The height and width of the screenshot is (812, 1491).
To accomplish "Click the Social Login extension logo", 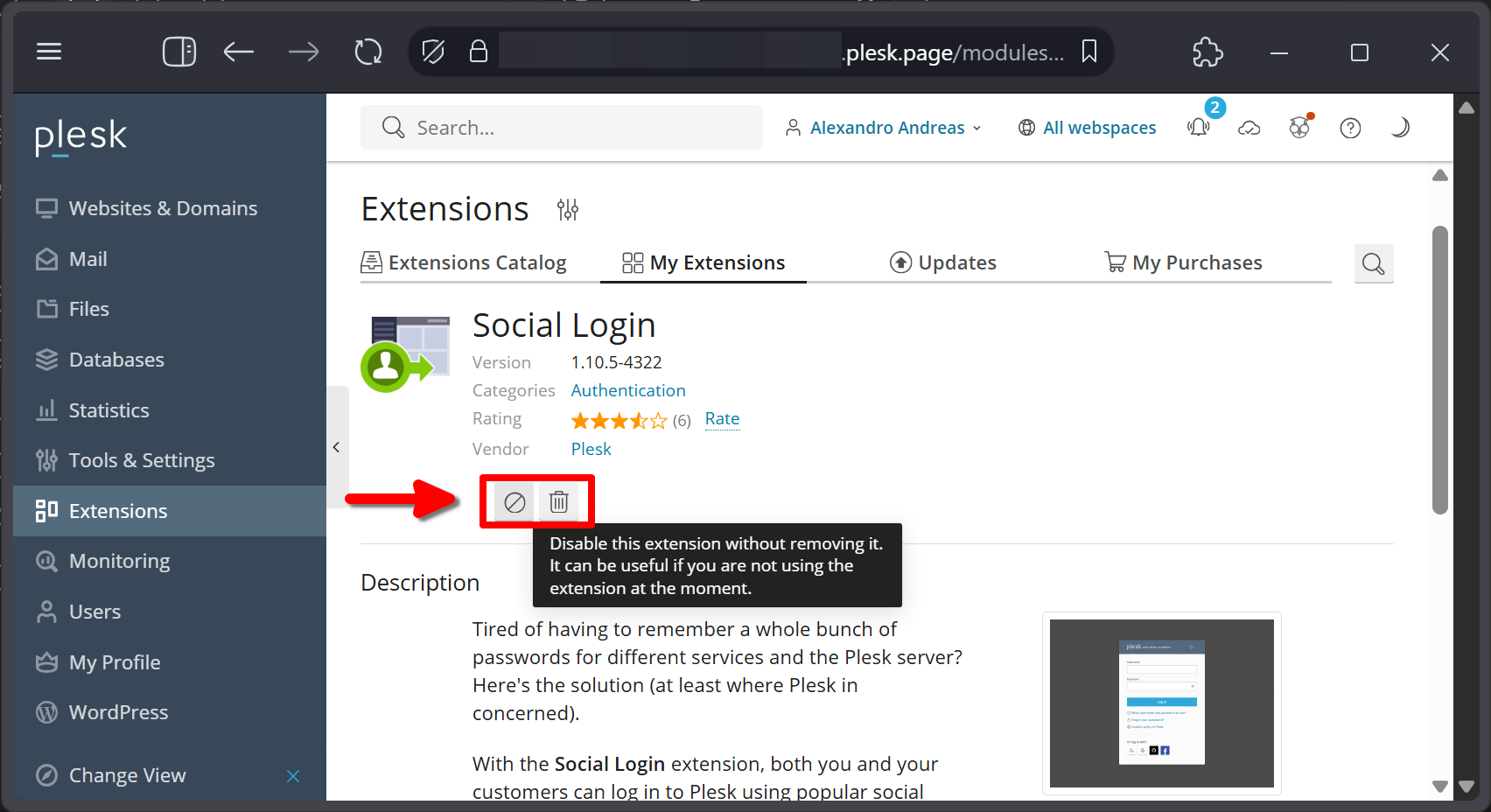I will coord(405,353).
